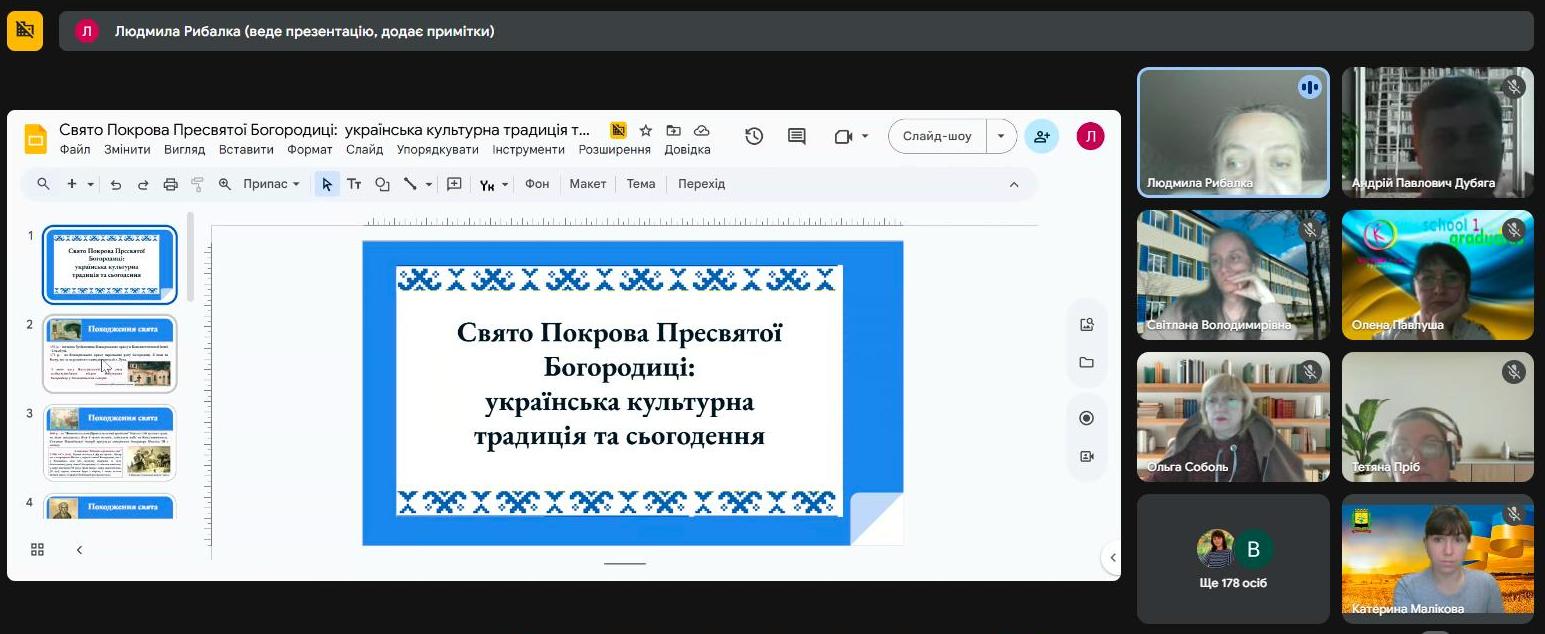Screen dimensions: 1545x634
Task: Open version history clock icon
Action: [x=754, y=136]
